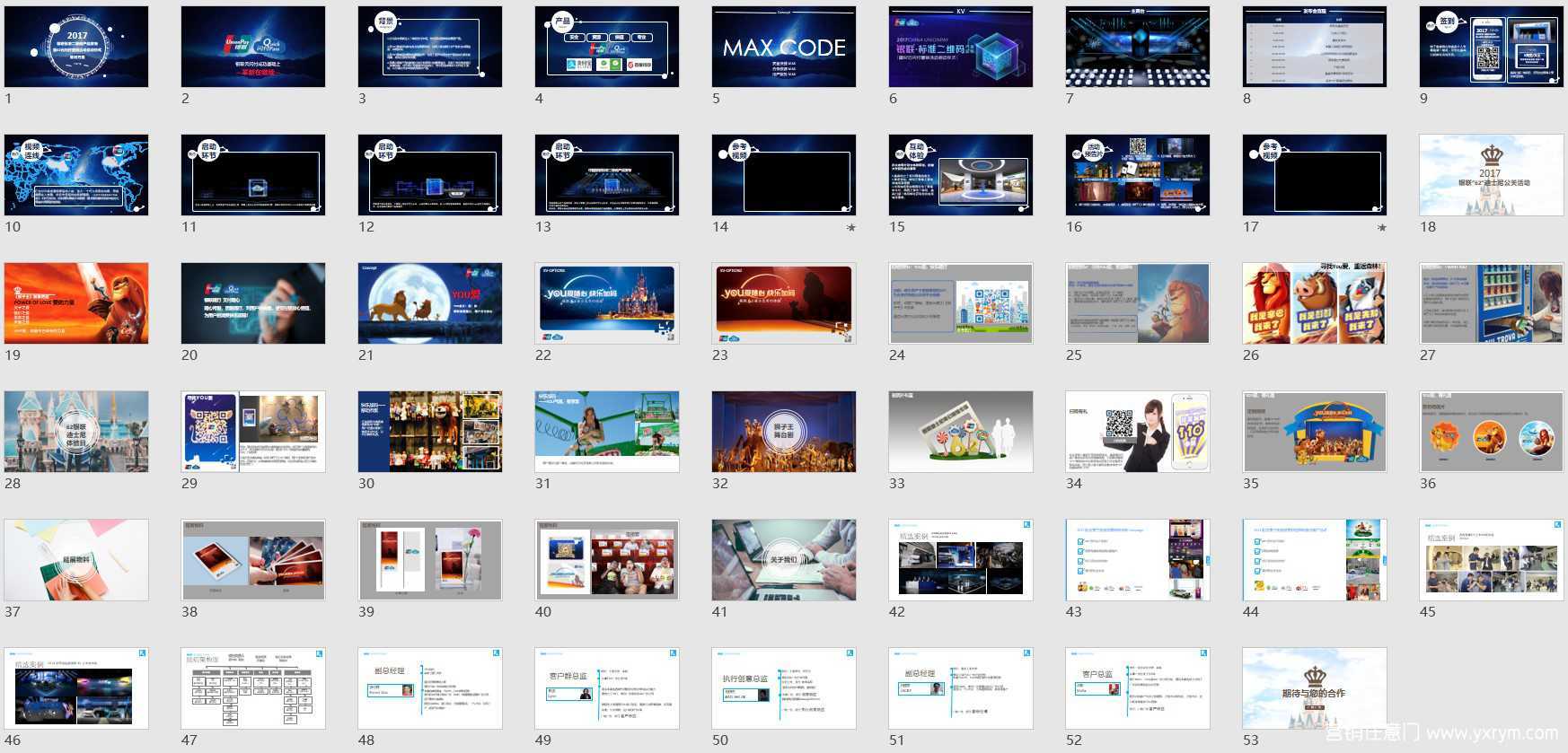Pick slide 6 KV with the glowing cube
This screenshot has width=1568, height=753.
(x=961, y=47)
